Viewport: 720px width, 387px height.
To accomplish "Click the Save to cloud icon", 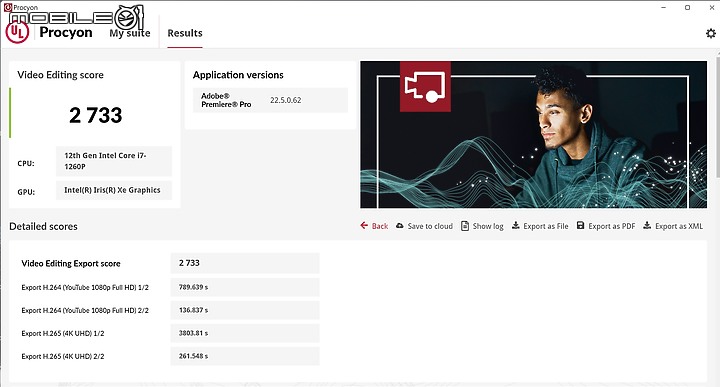I will (x=399, y=226).
